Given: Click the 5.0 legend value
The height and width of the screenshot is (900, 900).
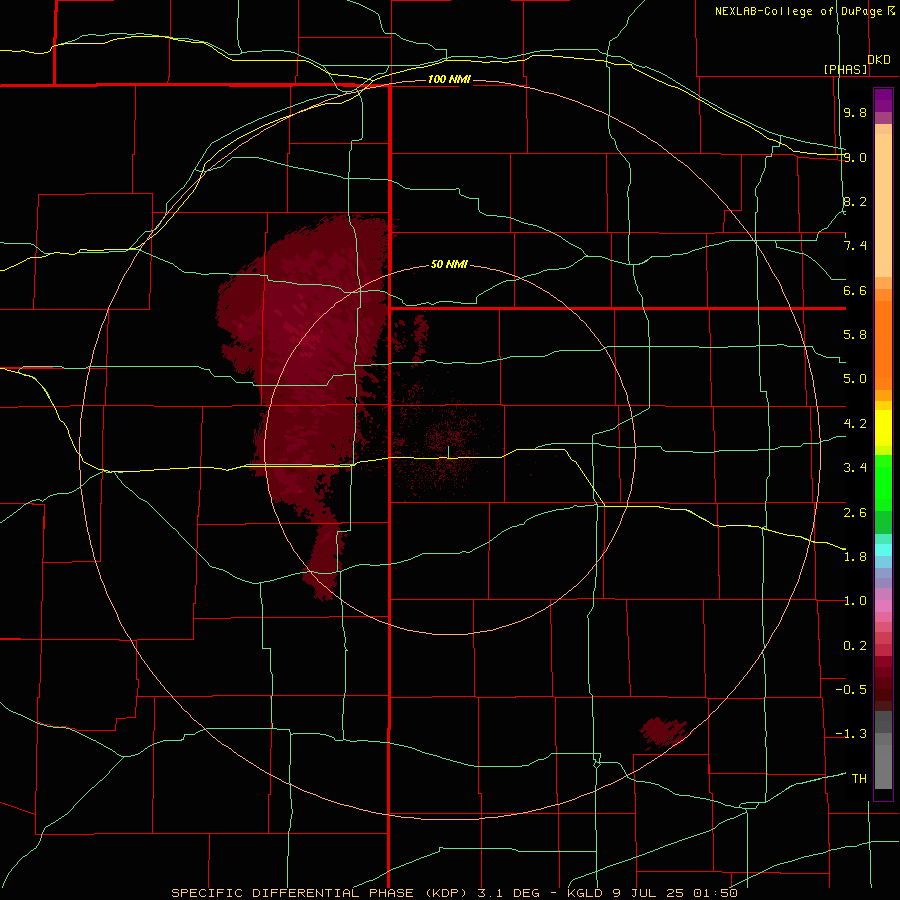Looking at the screenshot, I should pyautogui.click(x=855, y=379).
